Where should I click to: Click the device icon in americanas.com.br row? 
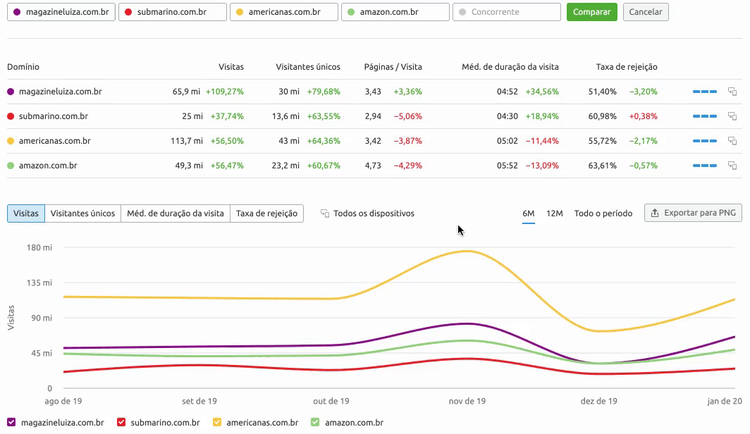coord(732,141)
